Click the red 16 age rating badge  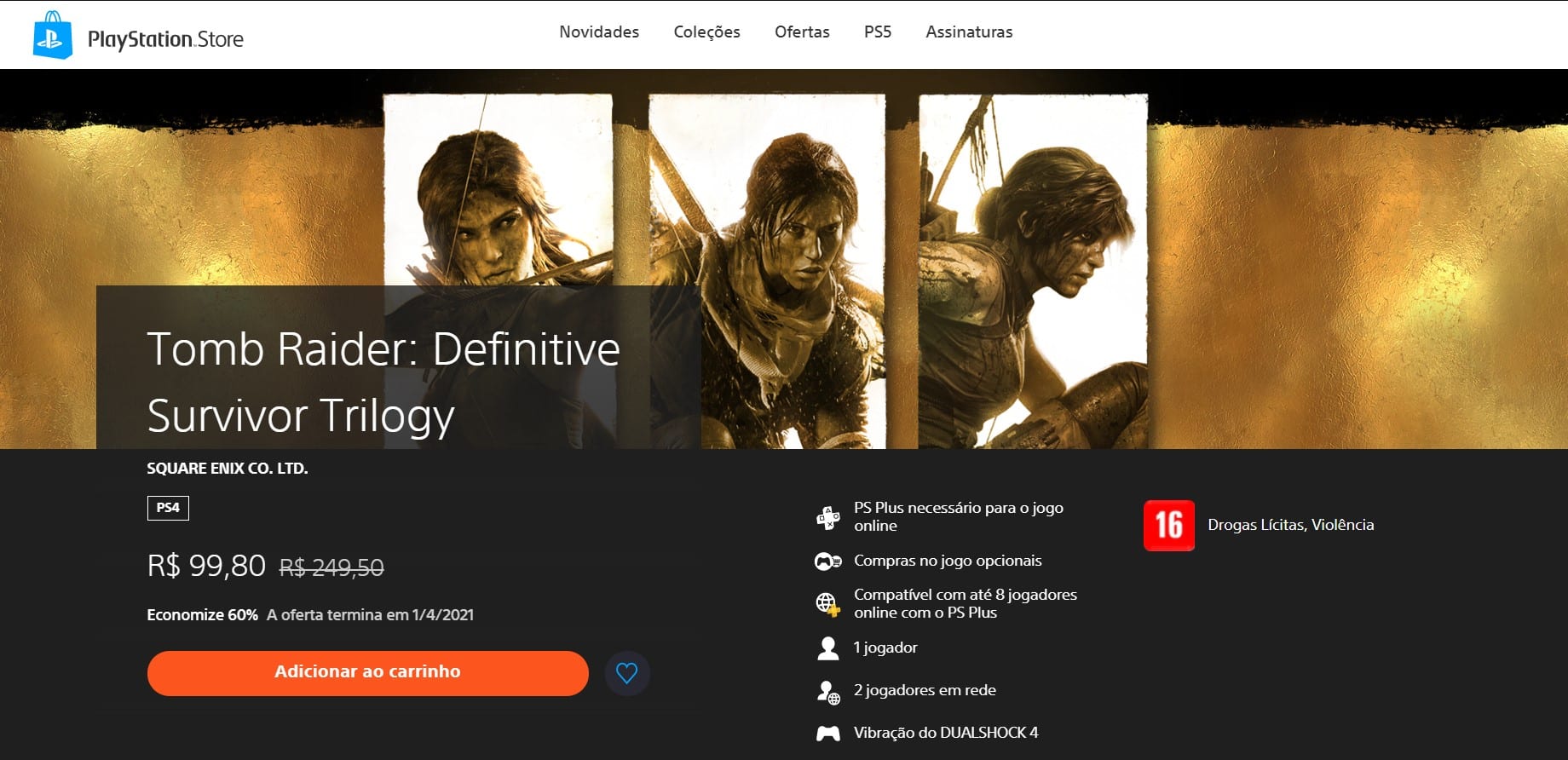[x=1168, y=526]
